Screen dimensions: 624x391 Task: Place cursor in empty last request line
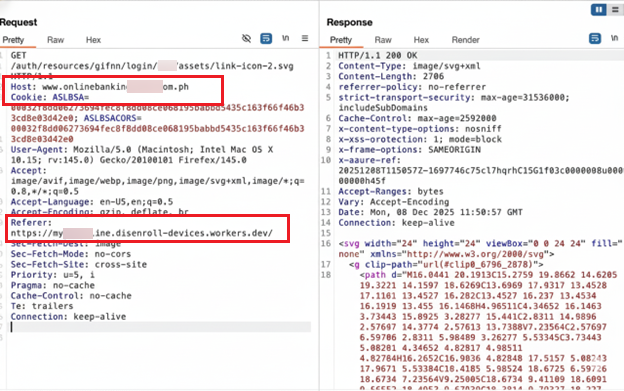point(161,327)
